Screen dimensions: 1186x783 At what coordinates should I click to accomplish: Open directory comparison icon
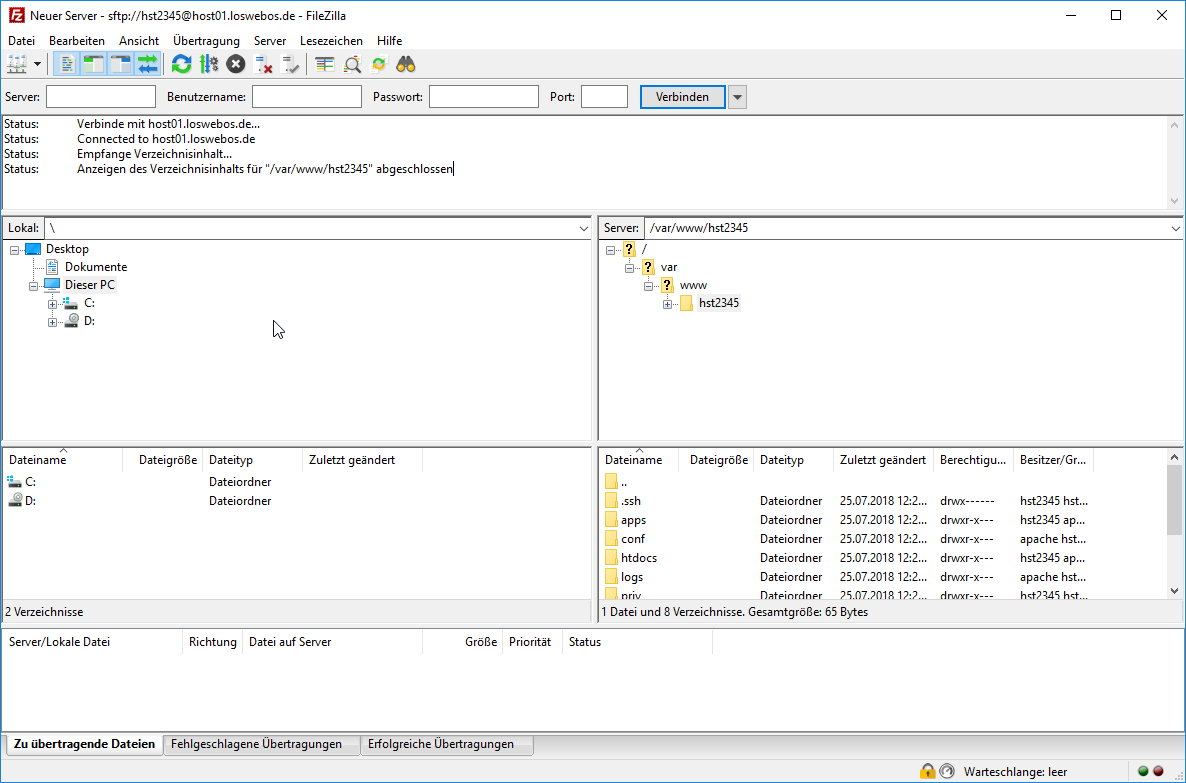(324, 64)
